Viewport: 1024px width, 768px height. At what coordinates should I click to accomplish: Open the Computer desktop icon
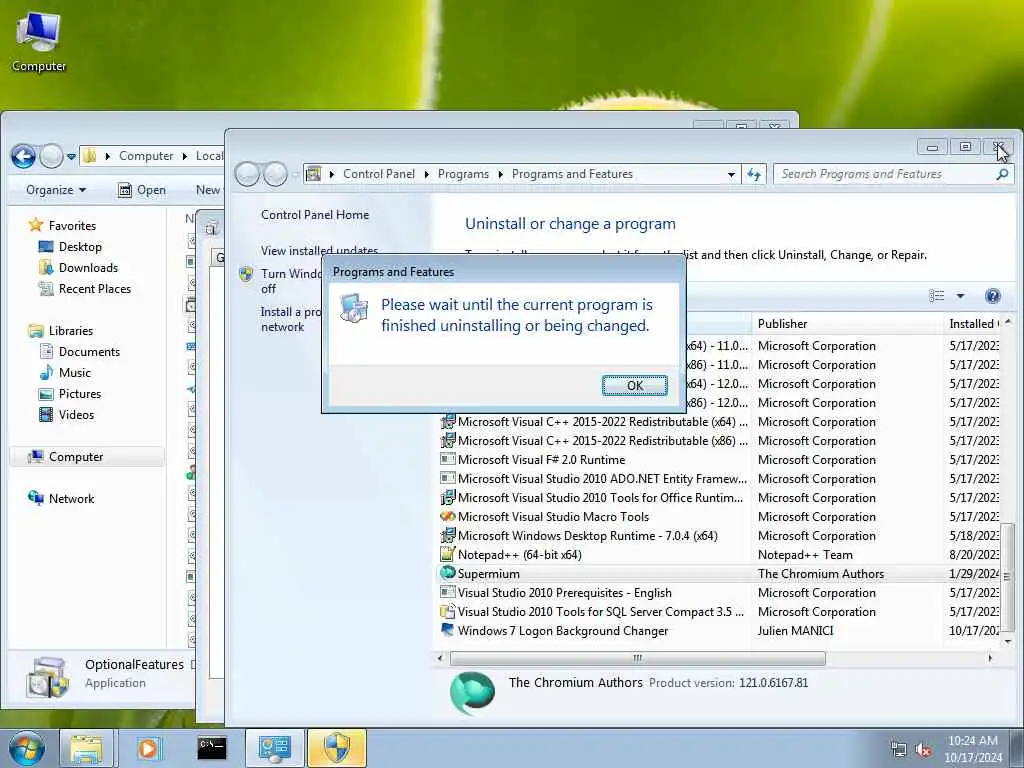pos(39,41)
